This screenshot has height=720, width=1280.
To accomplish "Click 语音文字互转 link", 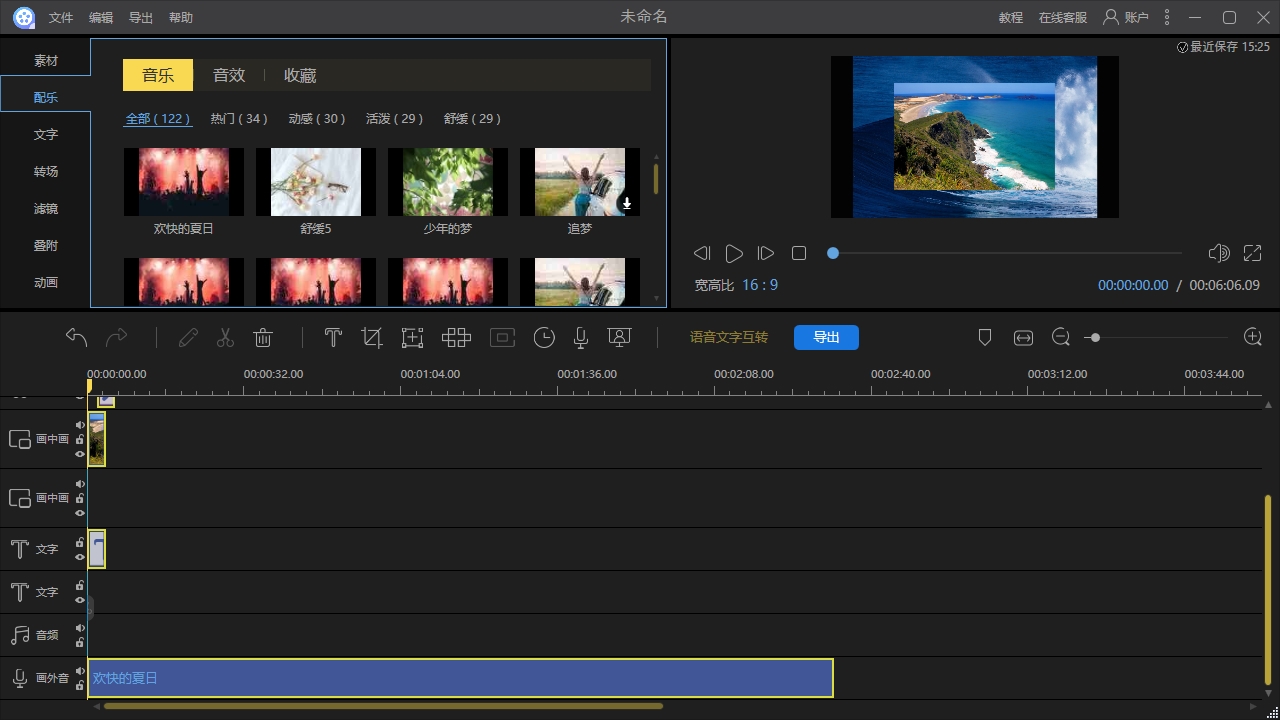I will (729, 337).
